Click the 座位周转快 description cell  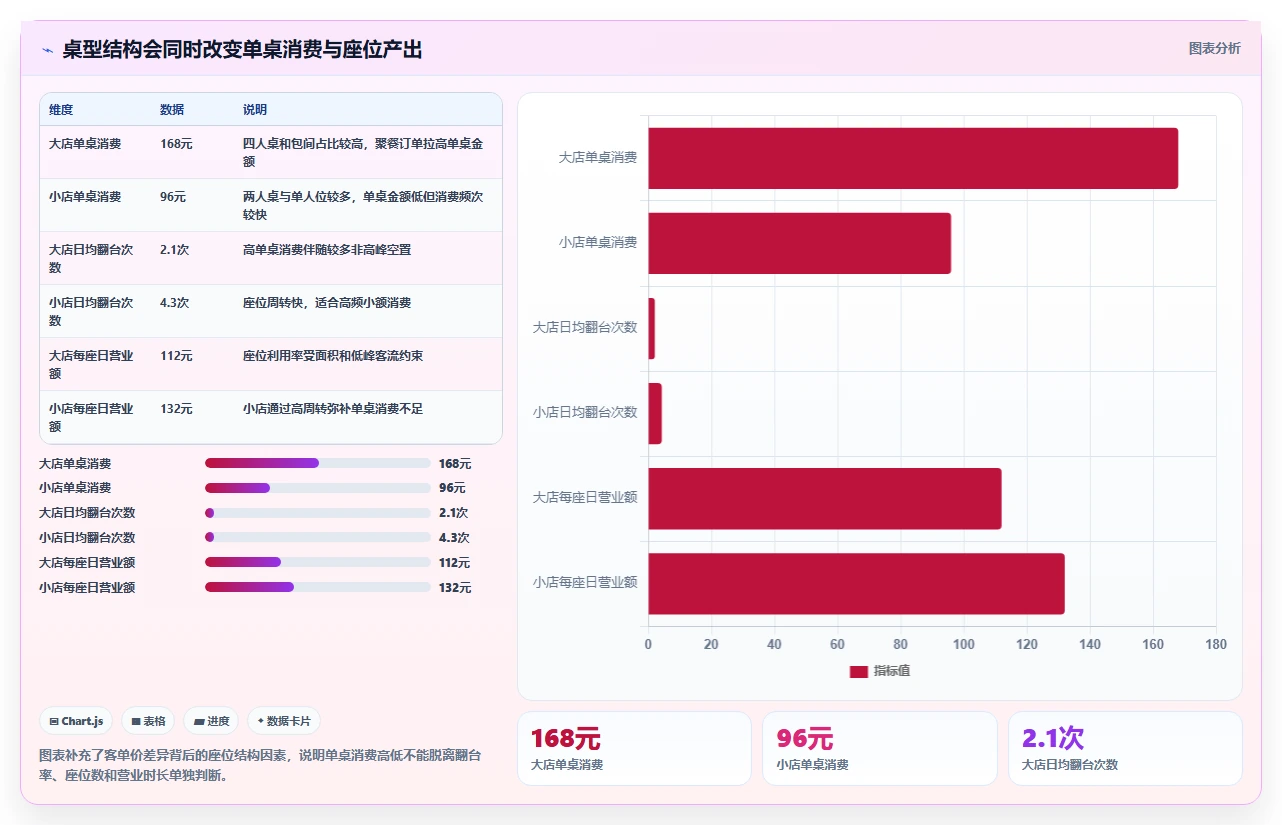tap(327, 302)
